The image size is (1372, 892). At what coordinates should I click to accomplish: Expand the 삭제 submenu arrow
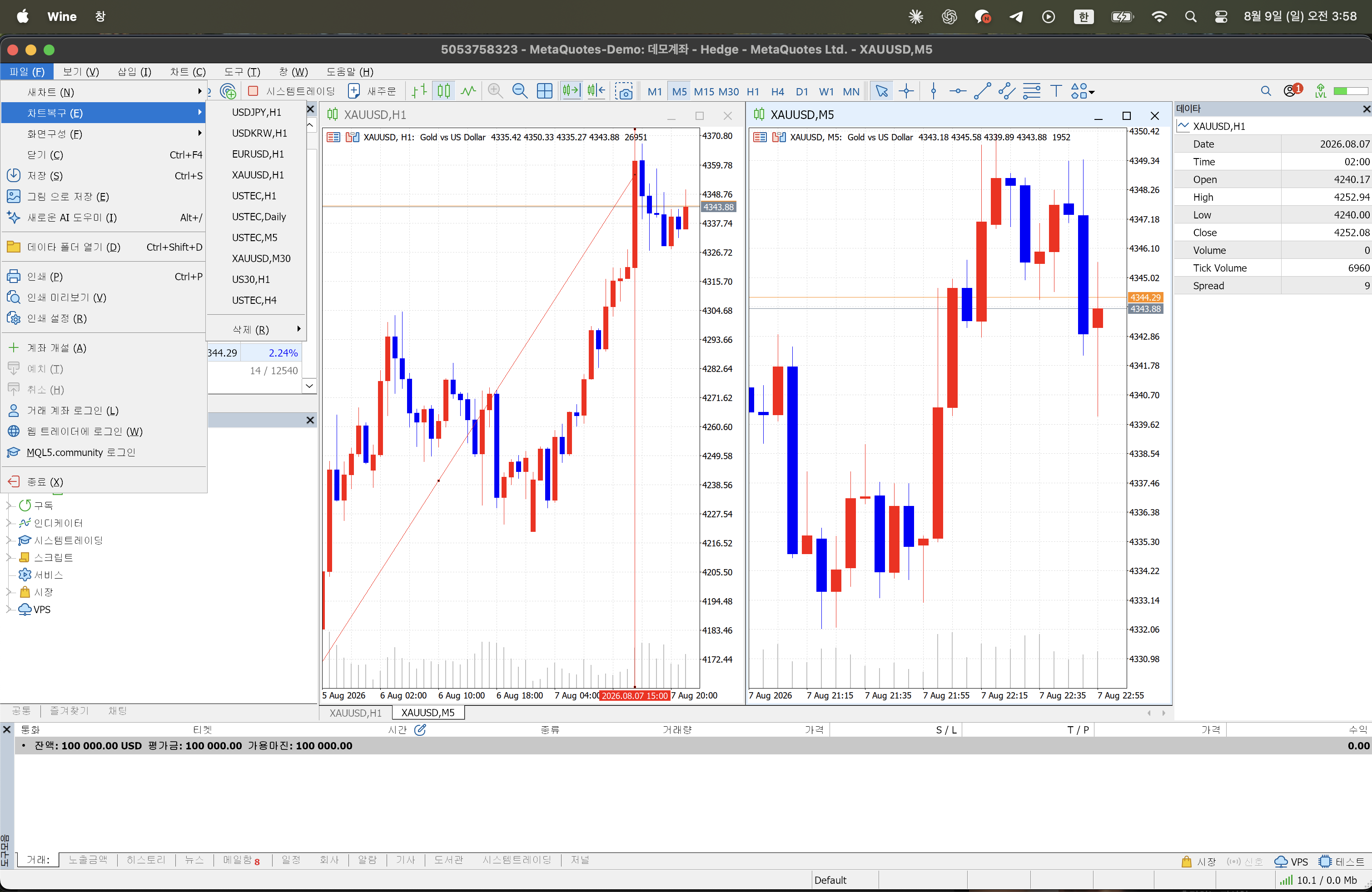coord(298,329)
